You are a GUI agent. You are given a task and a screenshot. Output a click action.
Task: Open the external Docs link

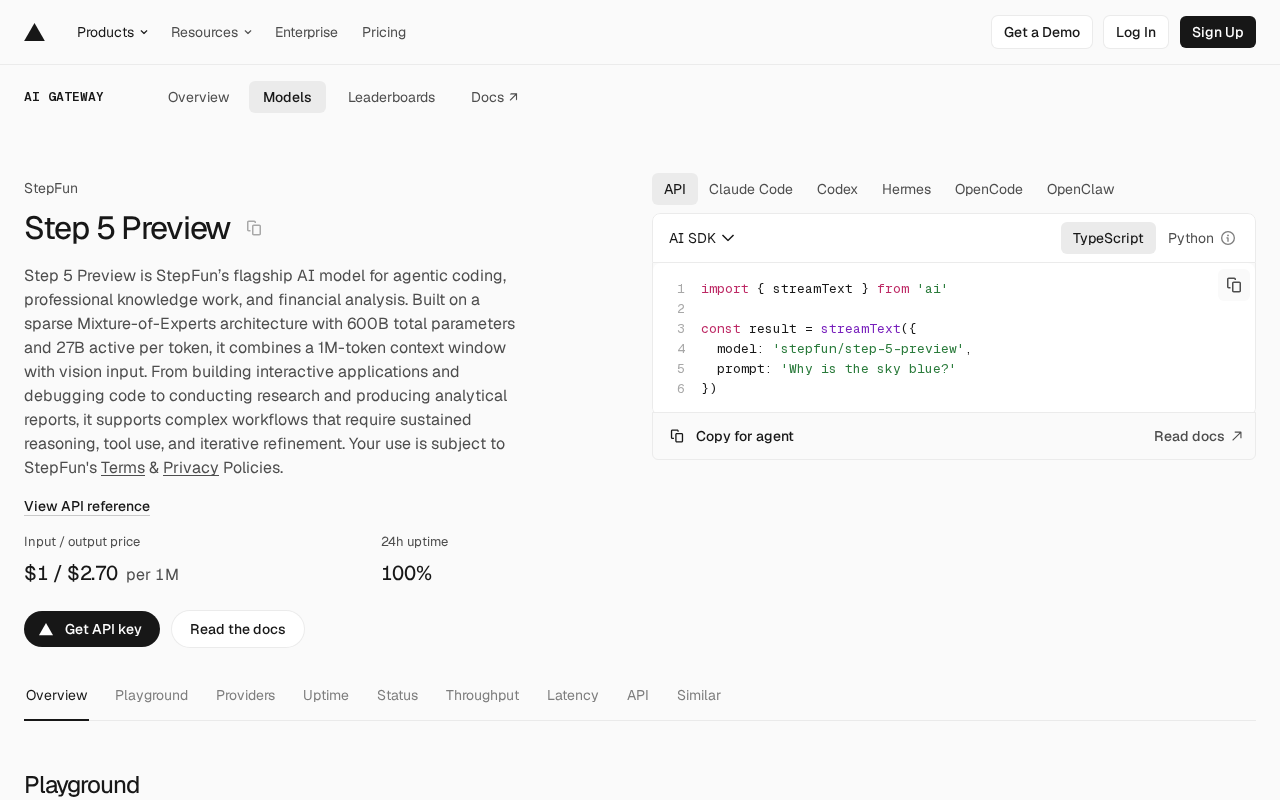point(495,97)
